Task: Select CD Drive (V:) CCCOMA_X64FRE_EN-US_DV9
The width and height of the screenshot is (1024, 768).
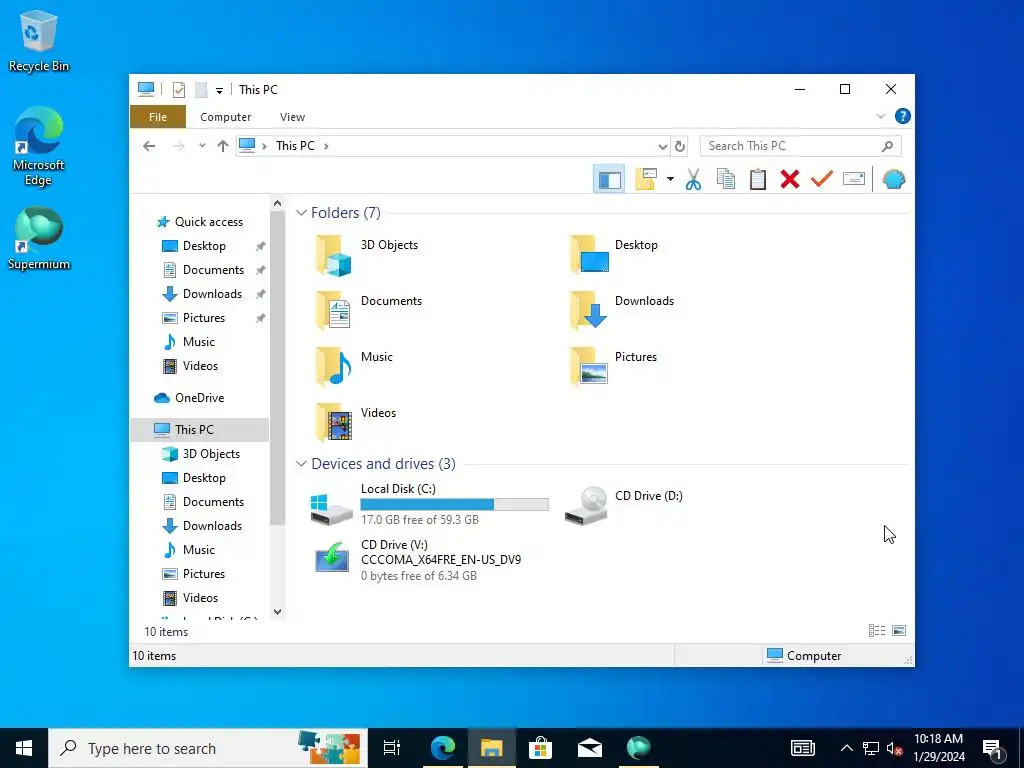Action: [x=418, y=560]
